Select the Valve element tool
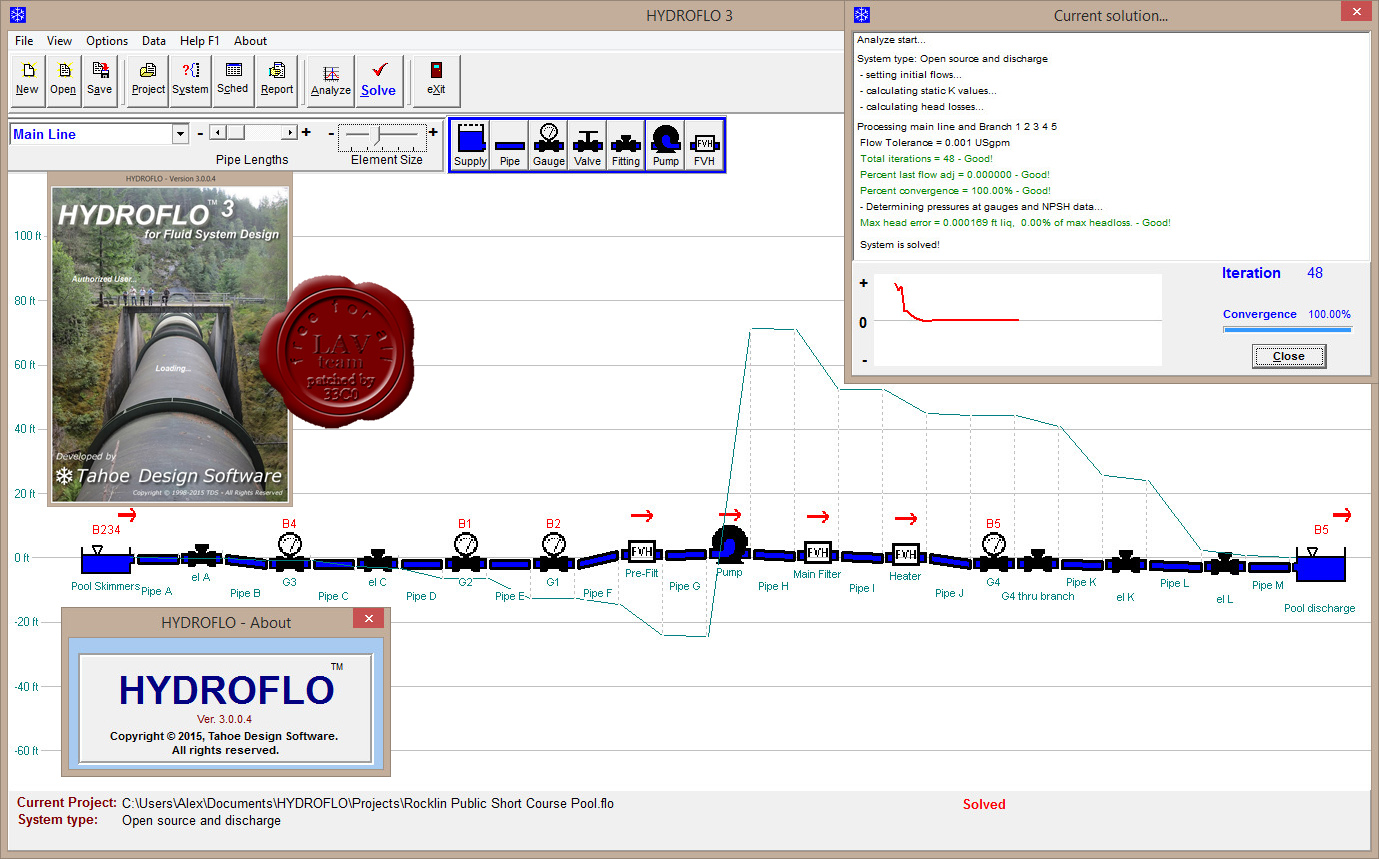This screenshot has width=1379, height=859. [588, 145]
